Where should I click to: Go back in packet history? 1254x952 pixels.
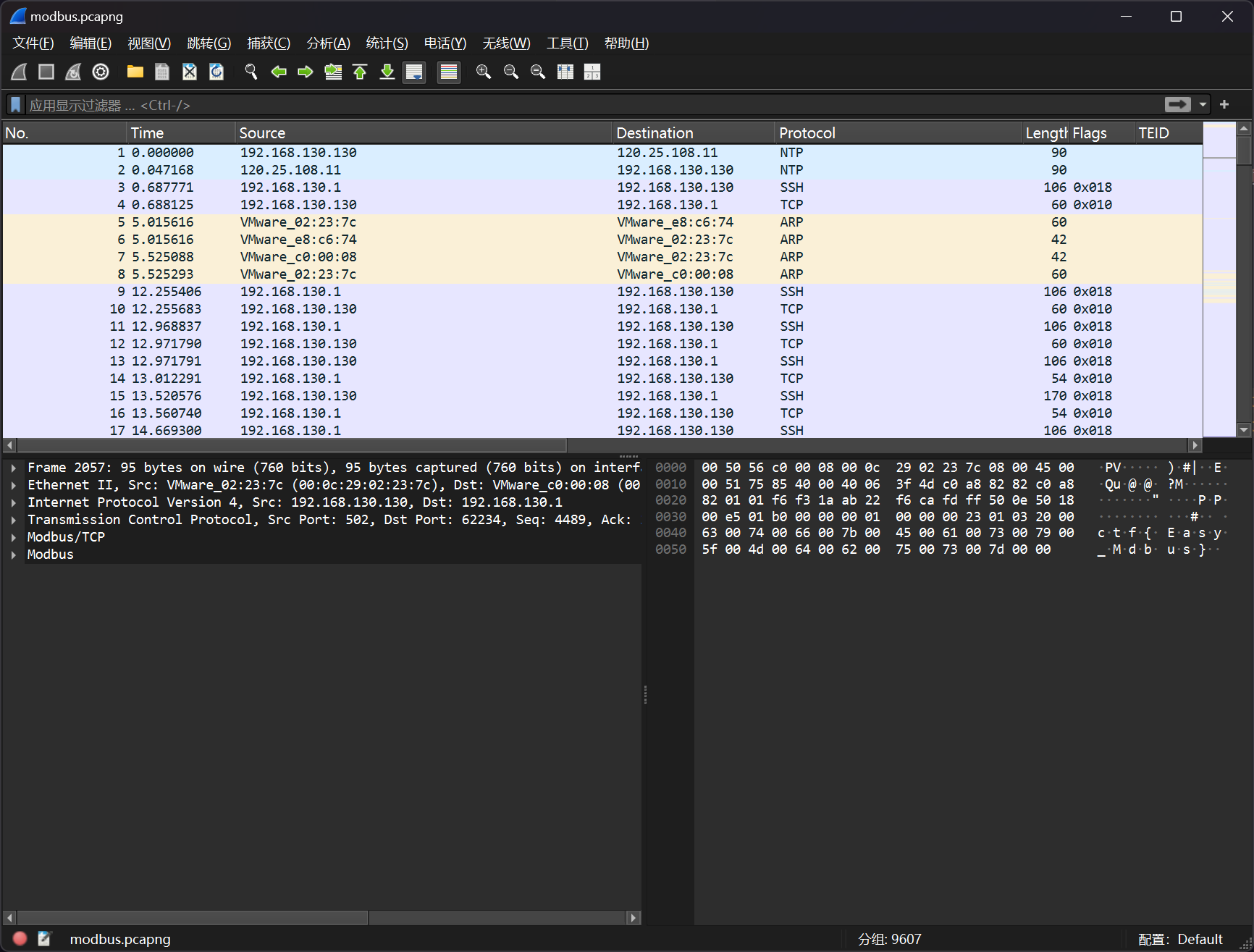coord(279,72)
